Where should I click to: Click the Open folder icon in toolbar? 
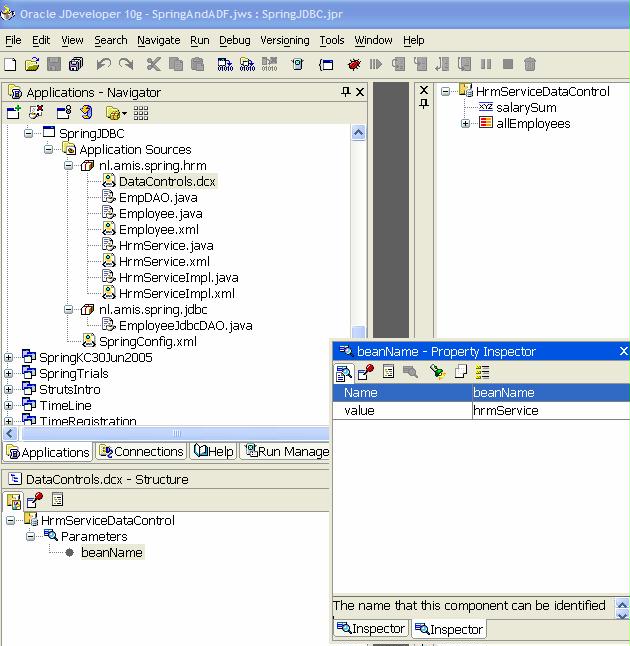32,65
